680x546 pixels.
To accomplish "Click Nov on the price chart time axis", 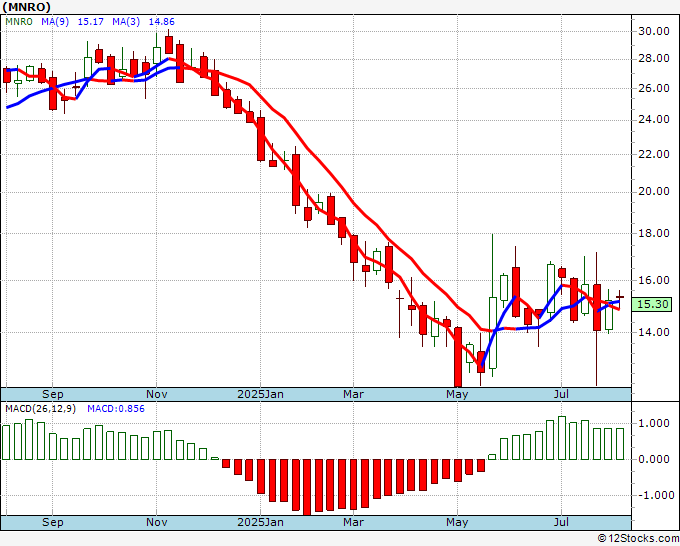I will [157, 394].
